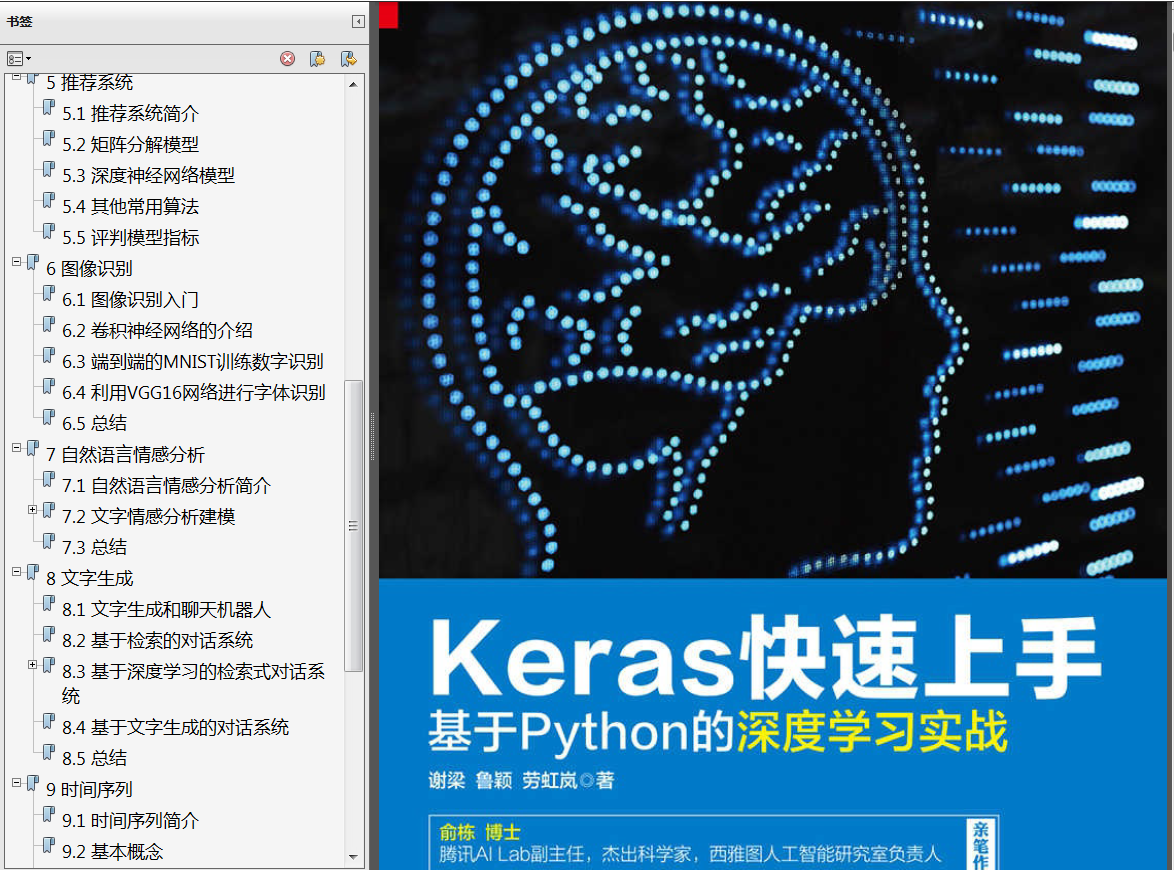Click the 俞栋 博士 endorsement name
Viewport: 1174px width, 870px height.
(x=479, y=833)
